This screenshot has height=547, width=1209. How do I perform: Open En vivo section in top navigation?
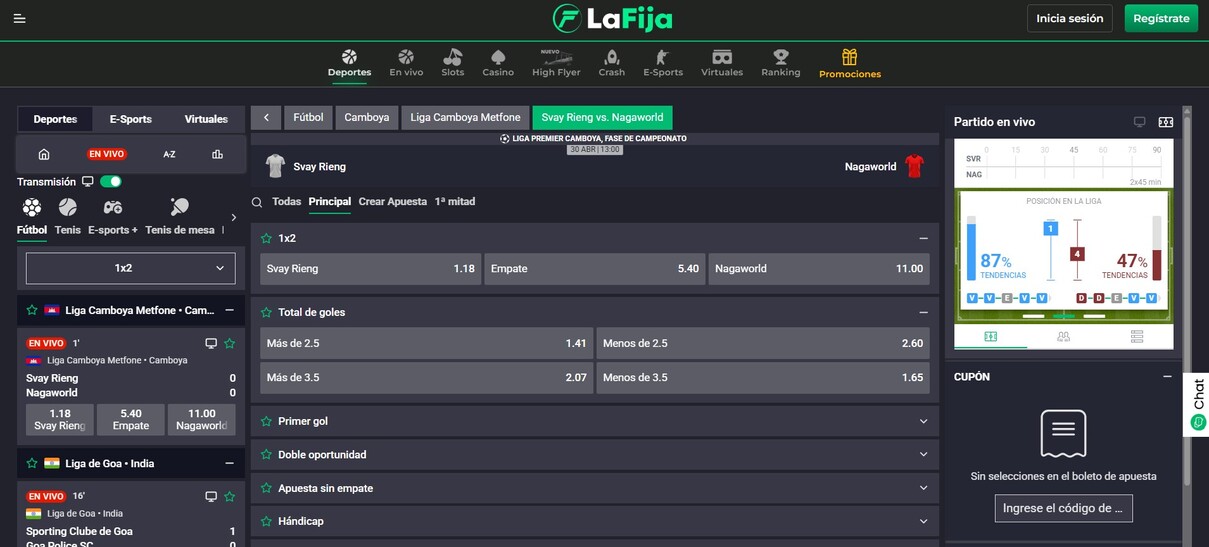click(406, 63)
